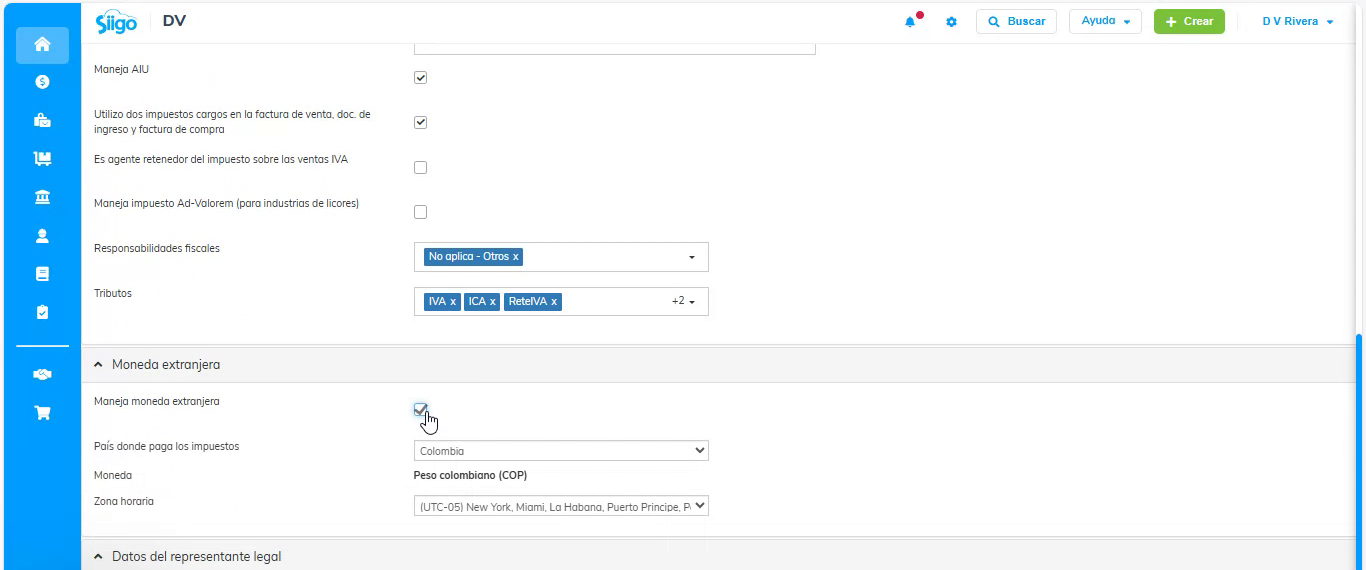Image resolution: width=1366 pixels, height=570 pixels.
Task: Open the shopping cart icon in sidebar
Action: coord(42,412)
